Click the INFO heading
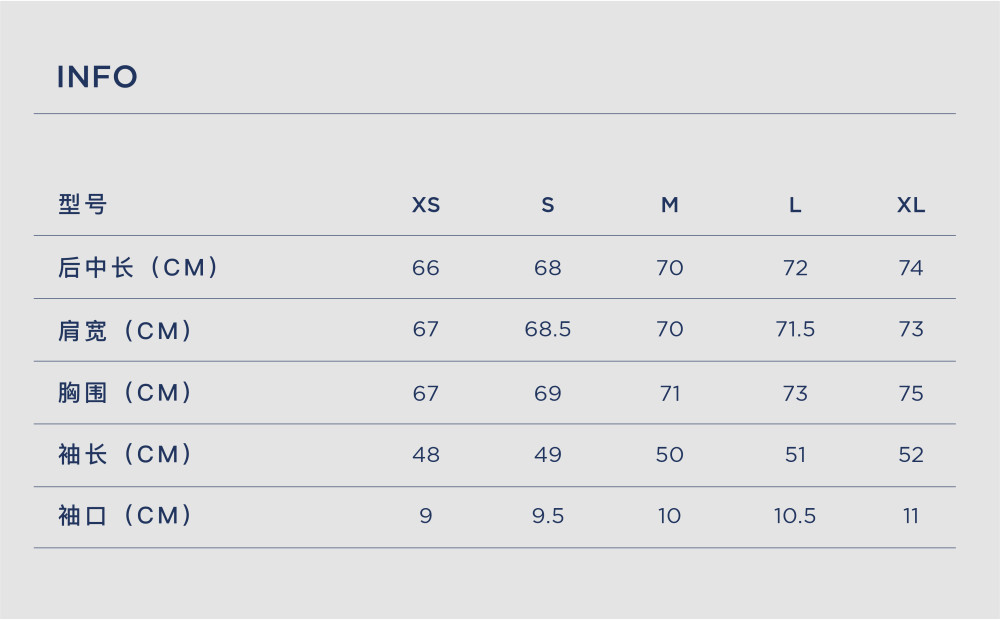The image size is (1000, 620). tap(97, 77)
